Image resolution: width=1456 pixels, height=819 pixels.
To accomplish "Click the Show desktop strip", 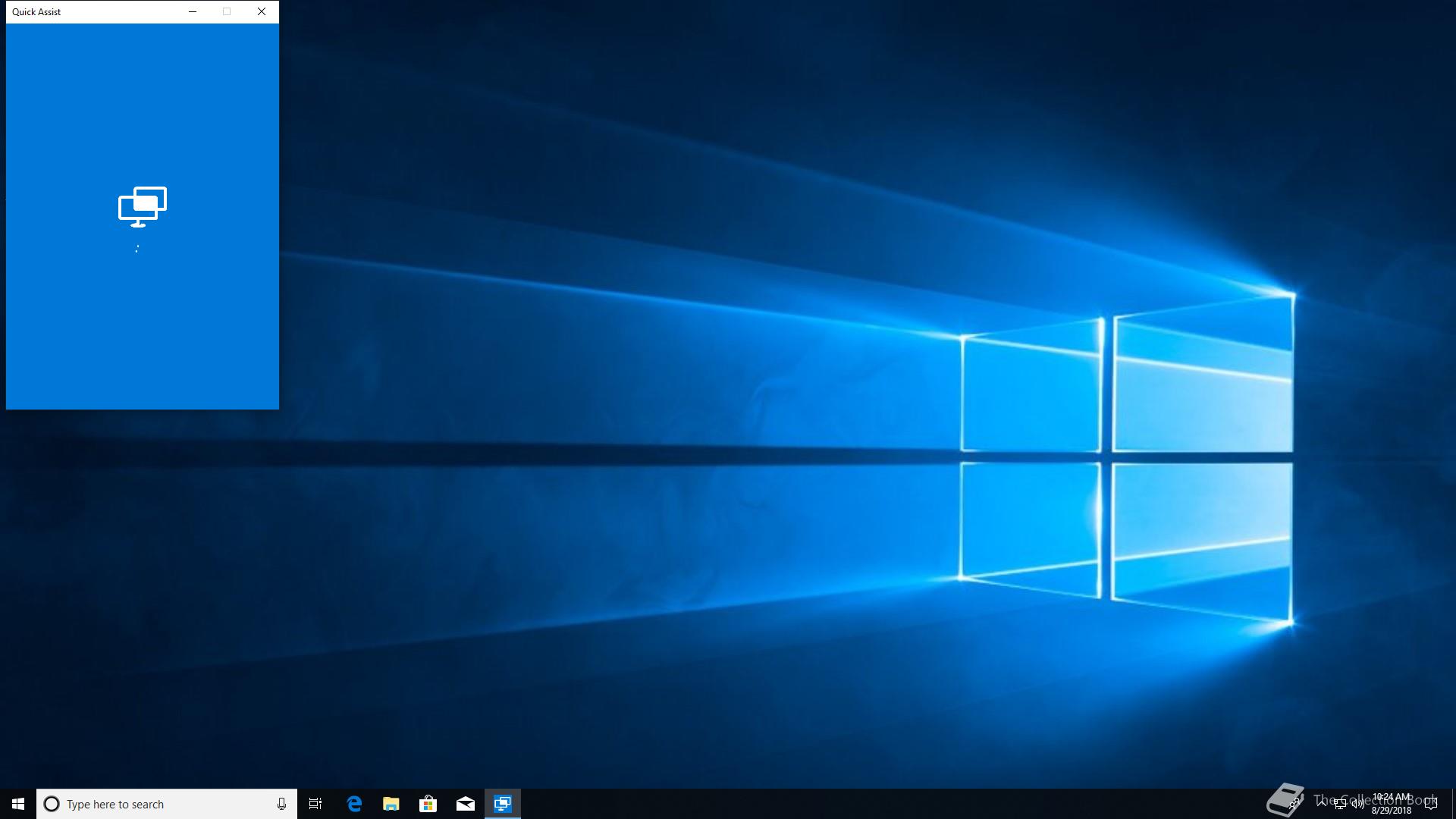I will tap(1453, 804).
